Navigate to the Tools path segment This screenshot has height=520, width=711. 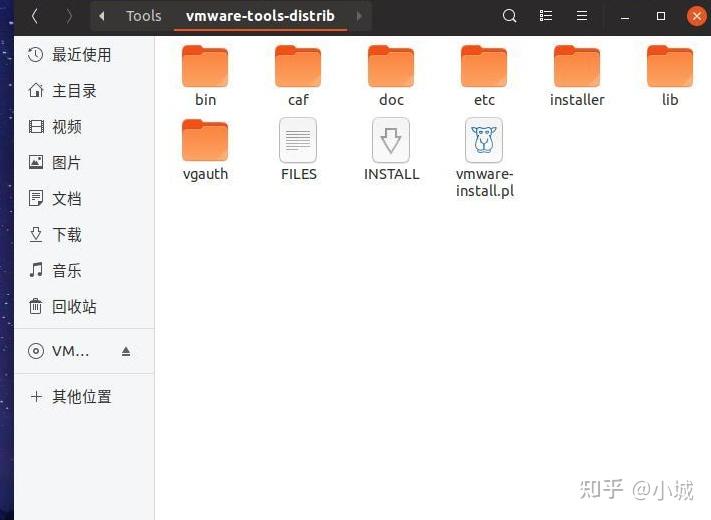pos(144,16)
